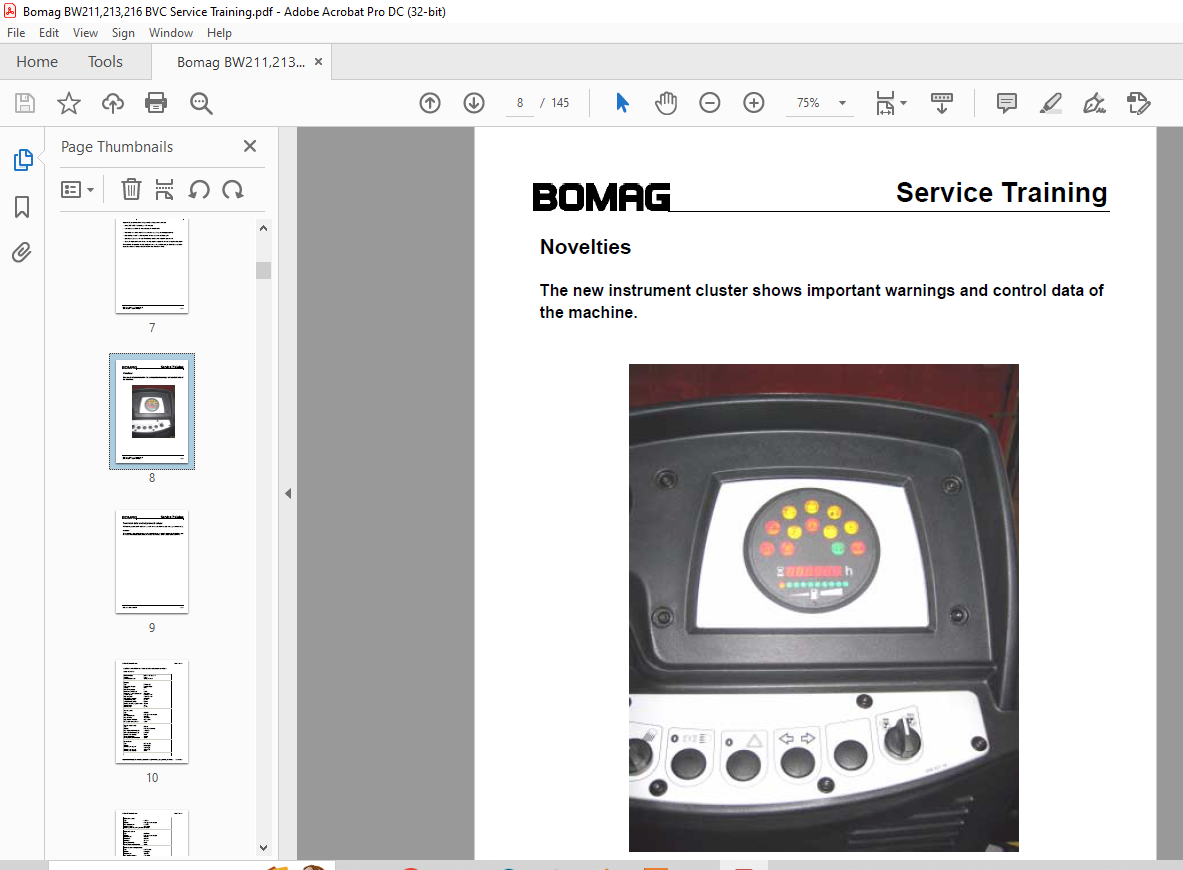
Task: Close the Bomag document tab
Action: (x=318, y=62)
